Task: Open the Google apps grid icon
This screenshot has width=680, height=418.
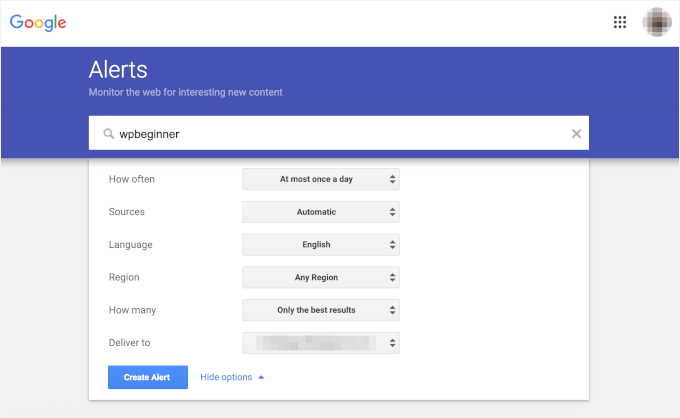Action: click(620, 22)
